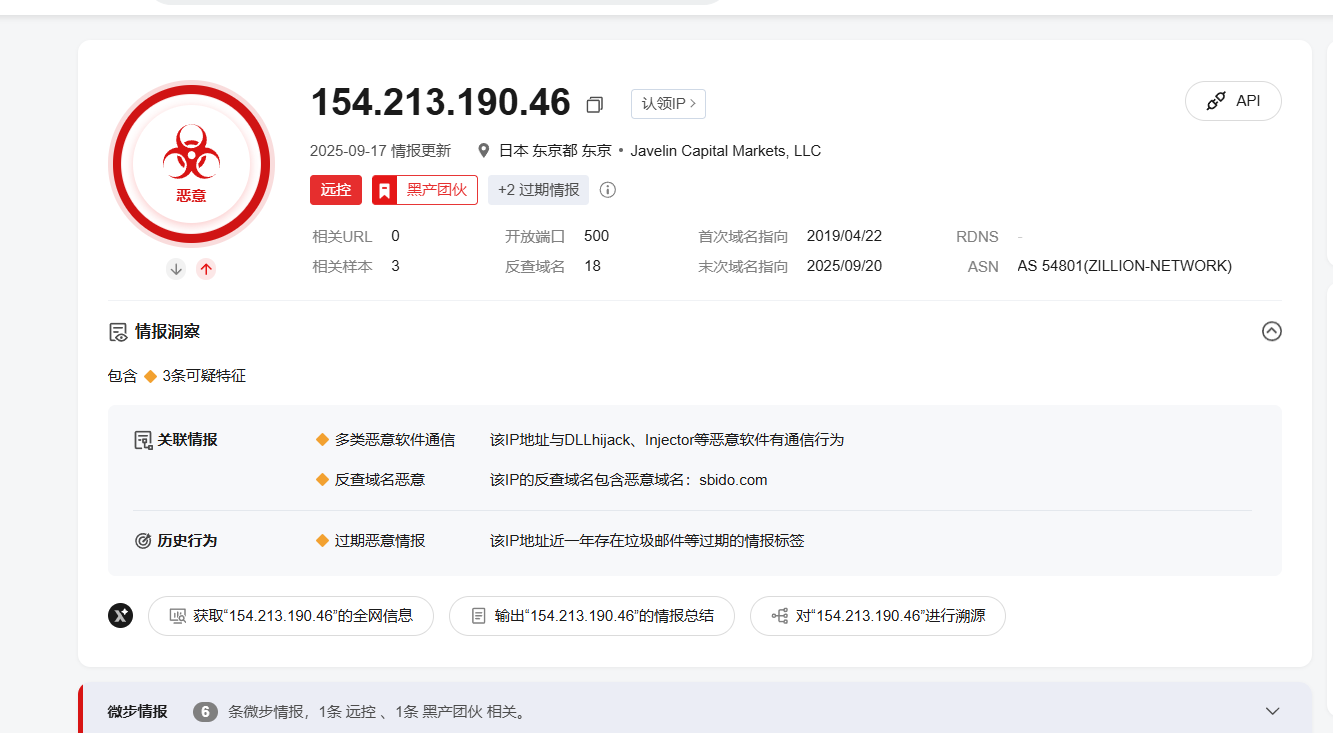Screen dimensions: 1333x733
Task: Click 输出情报总结 suggestion button
Action: [x=592, y=616]
